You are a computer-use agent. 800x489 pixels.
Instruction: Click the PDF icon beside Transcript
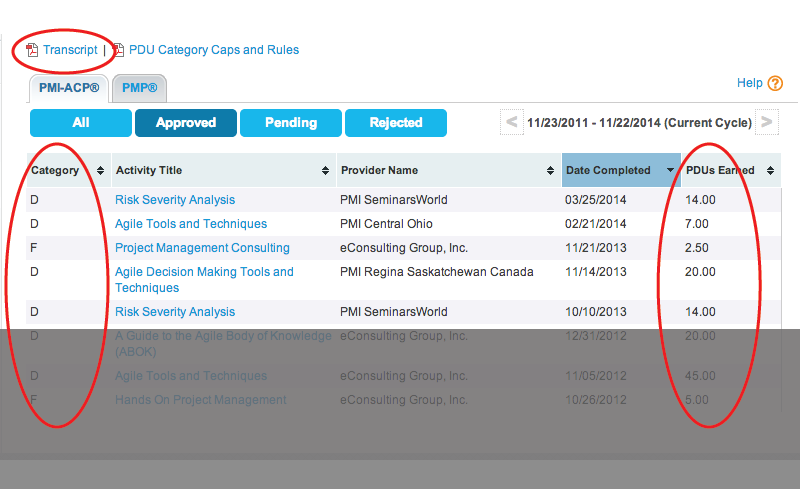click(x=32, y=50)
